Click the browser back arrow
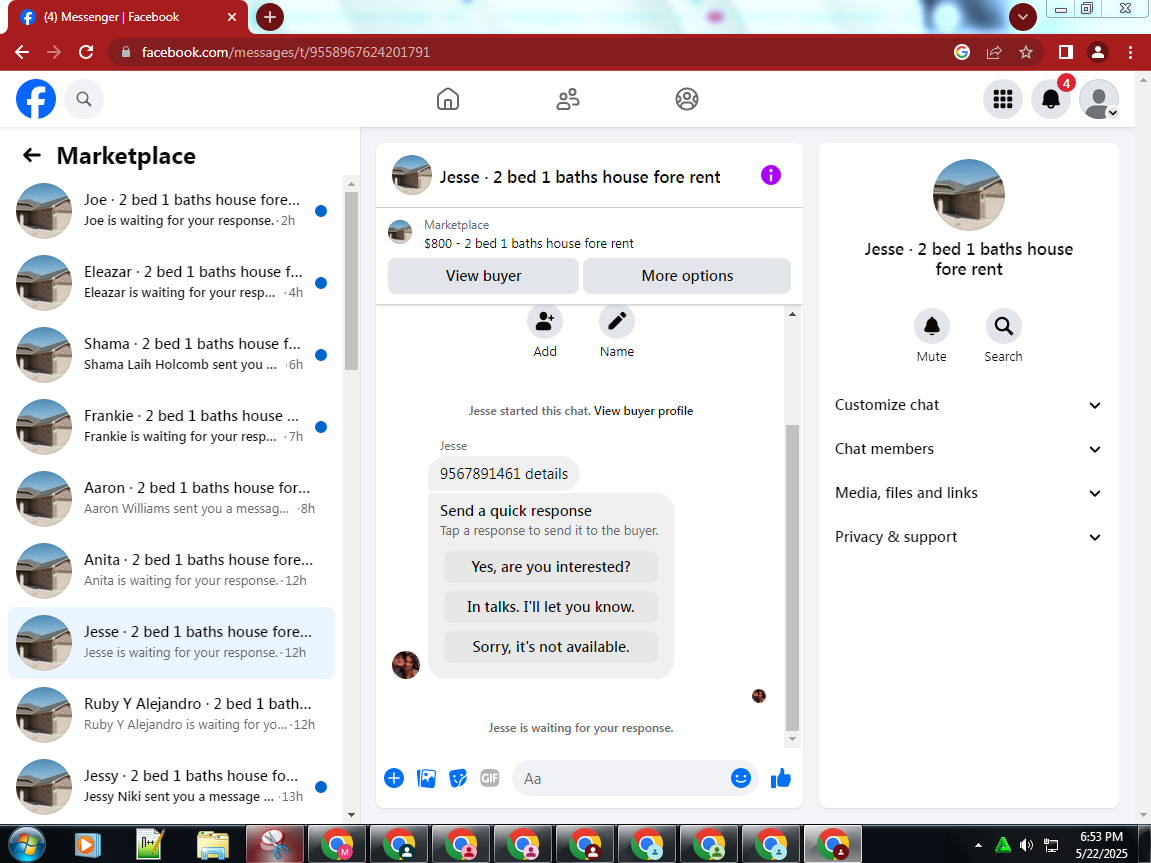 (22, 52)
